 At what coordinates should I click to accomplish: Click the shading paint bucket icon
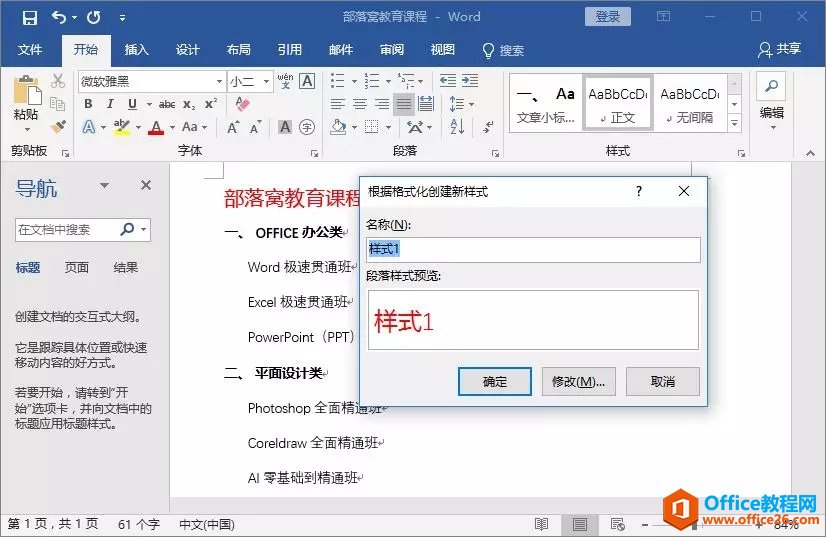tap(338, 127)
